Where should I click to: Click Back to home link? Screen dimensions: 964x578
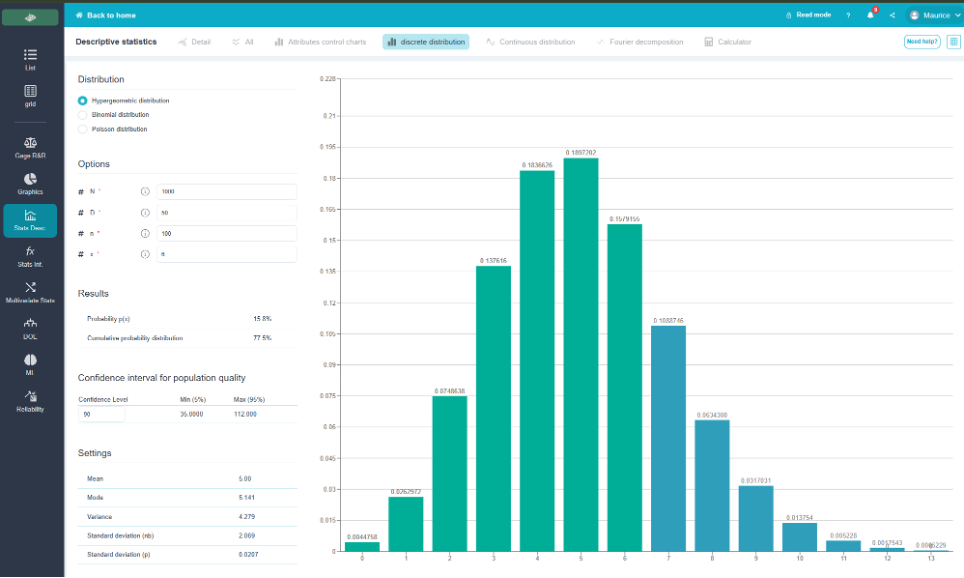point(105,15)
